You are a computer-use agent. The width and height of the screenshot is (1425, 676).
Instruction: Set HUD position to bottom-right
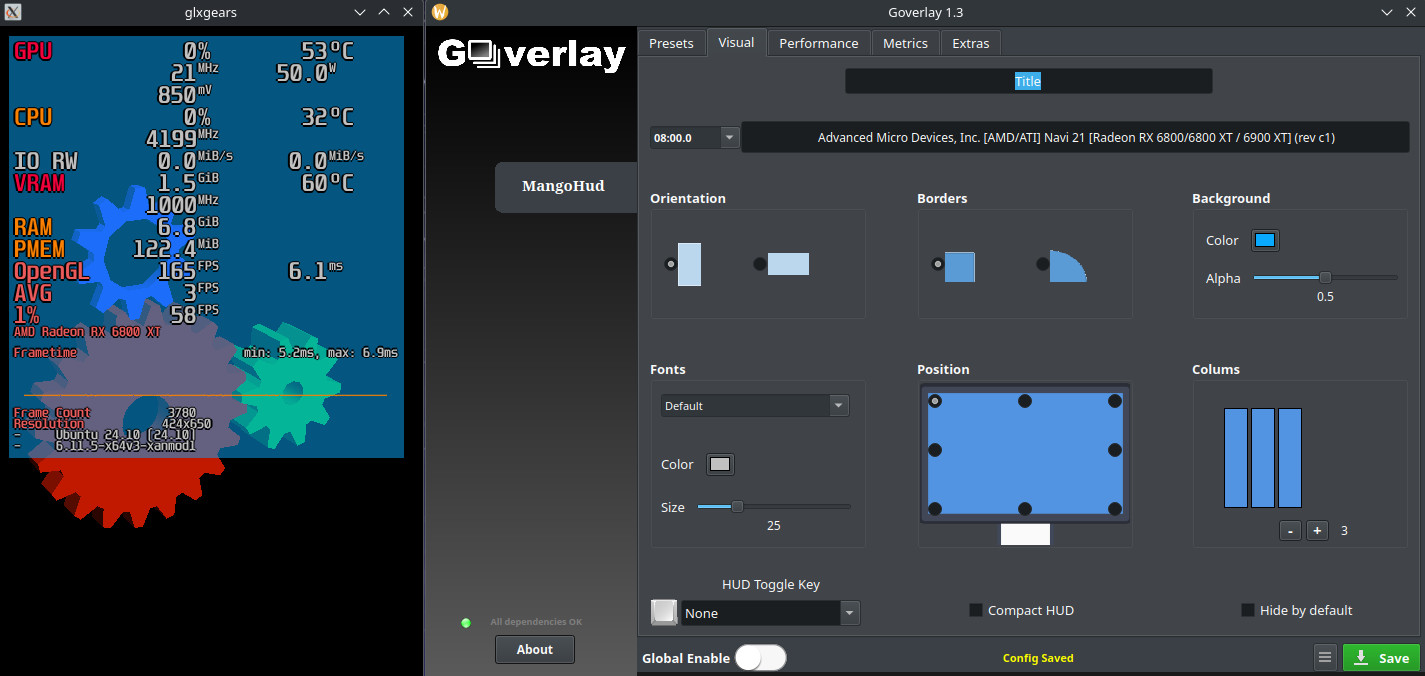[1115, 509]
